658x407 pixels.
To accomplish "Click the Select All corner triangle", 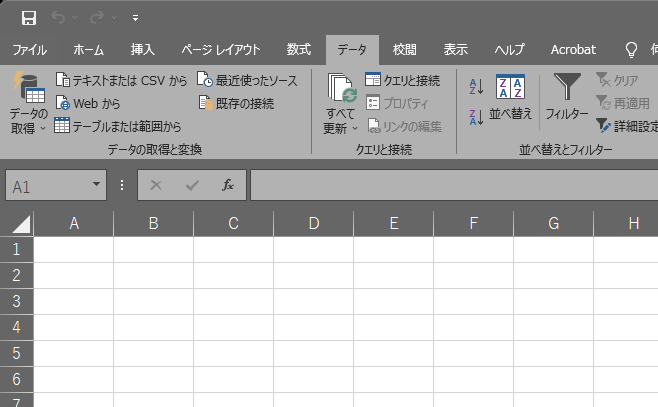I will [x=20, y=224].
